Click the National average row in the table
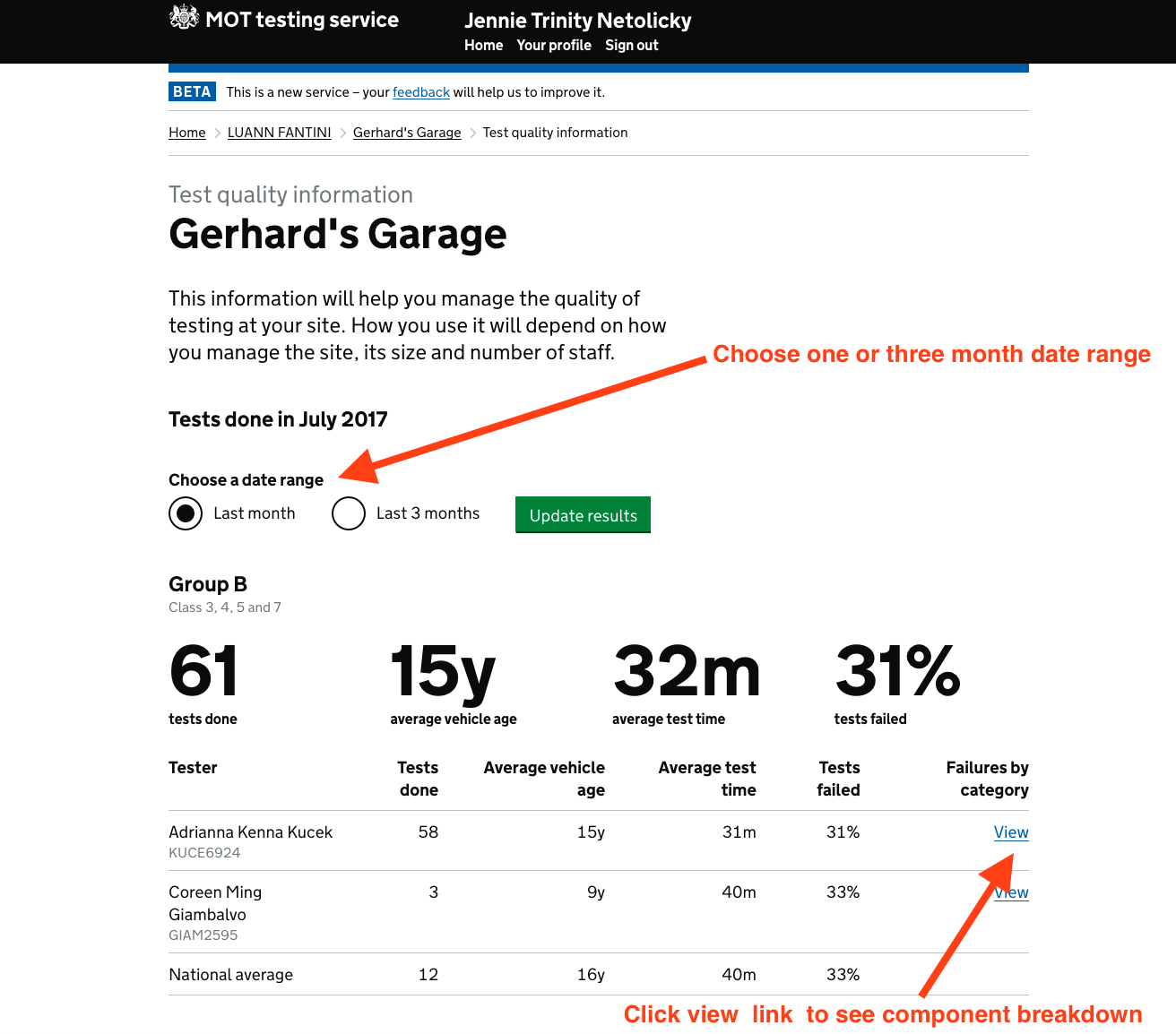 pyautogui.click(x=230, y=974)
